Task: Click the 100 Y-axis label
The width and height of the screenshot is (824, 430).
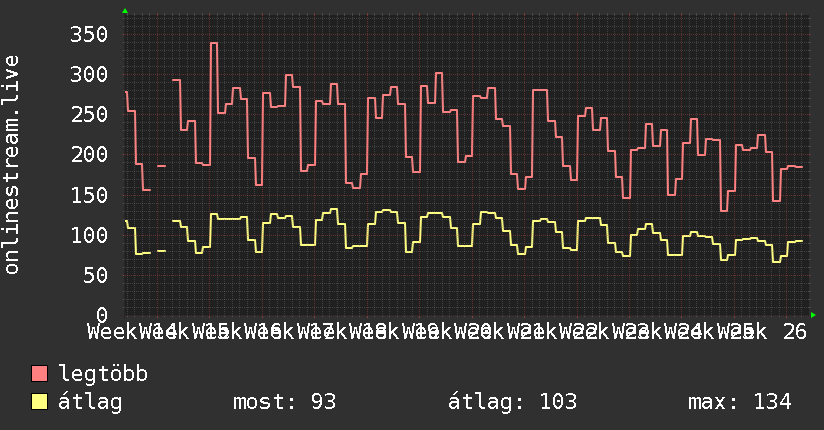Action: [89, 235]
